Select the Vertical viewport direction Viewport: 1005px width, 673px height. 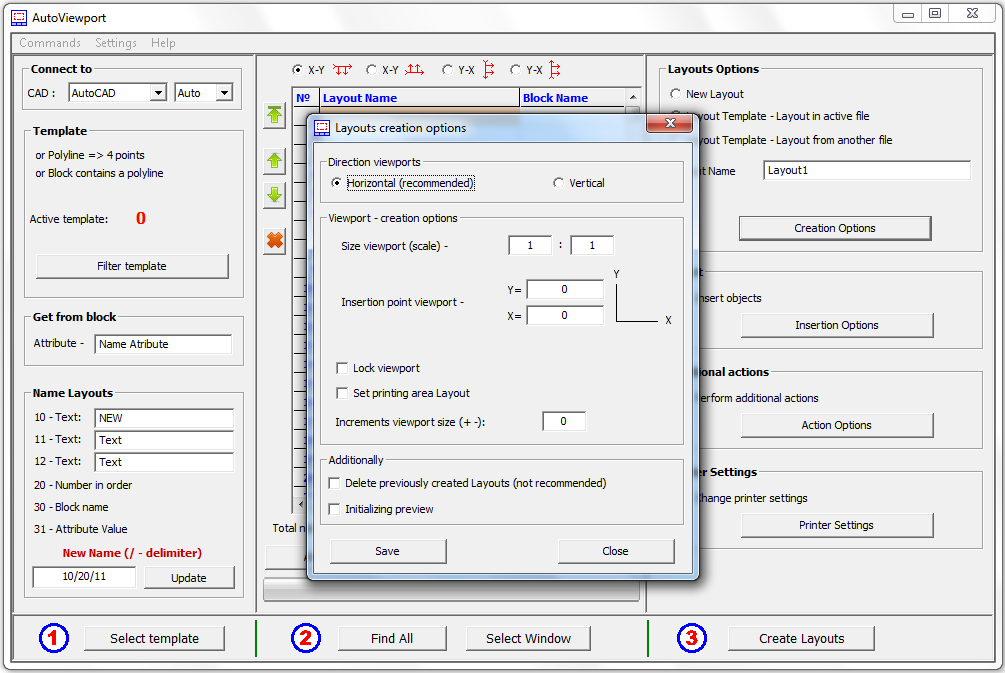point(559,183)
